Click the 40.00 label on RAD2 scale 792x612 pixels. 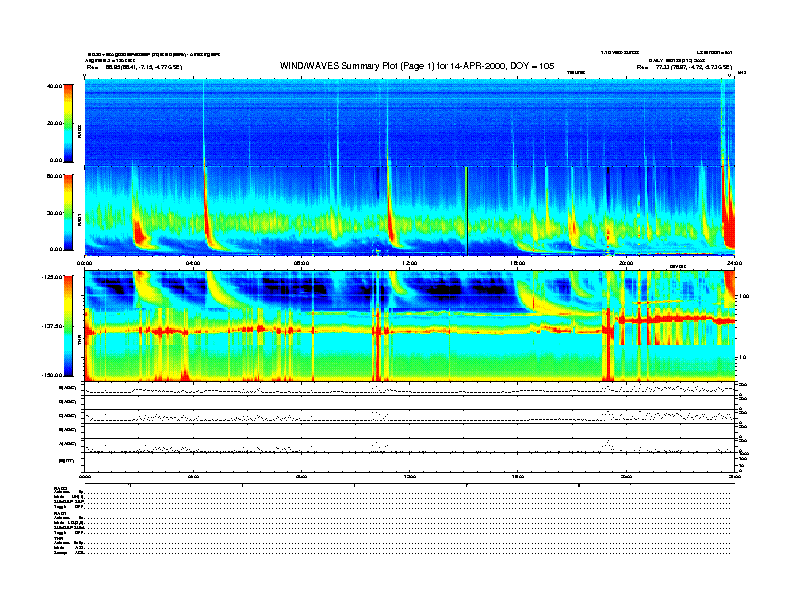tap(54, 86)
